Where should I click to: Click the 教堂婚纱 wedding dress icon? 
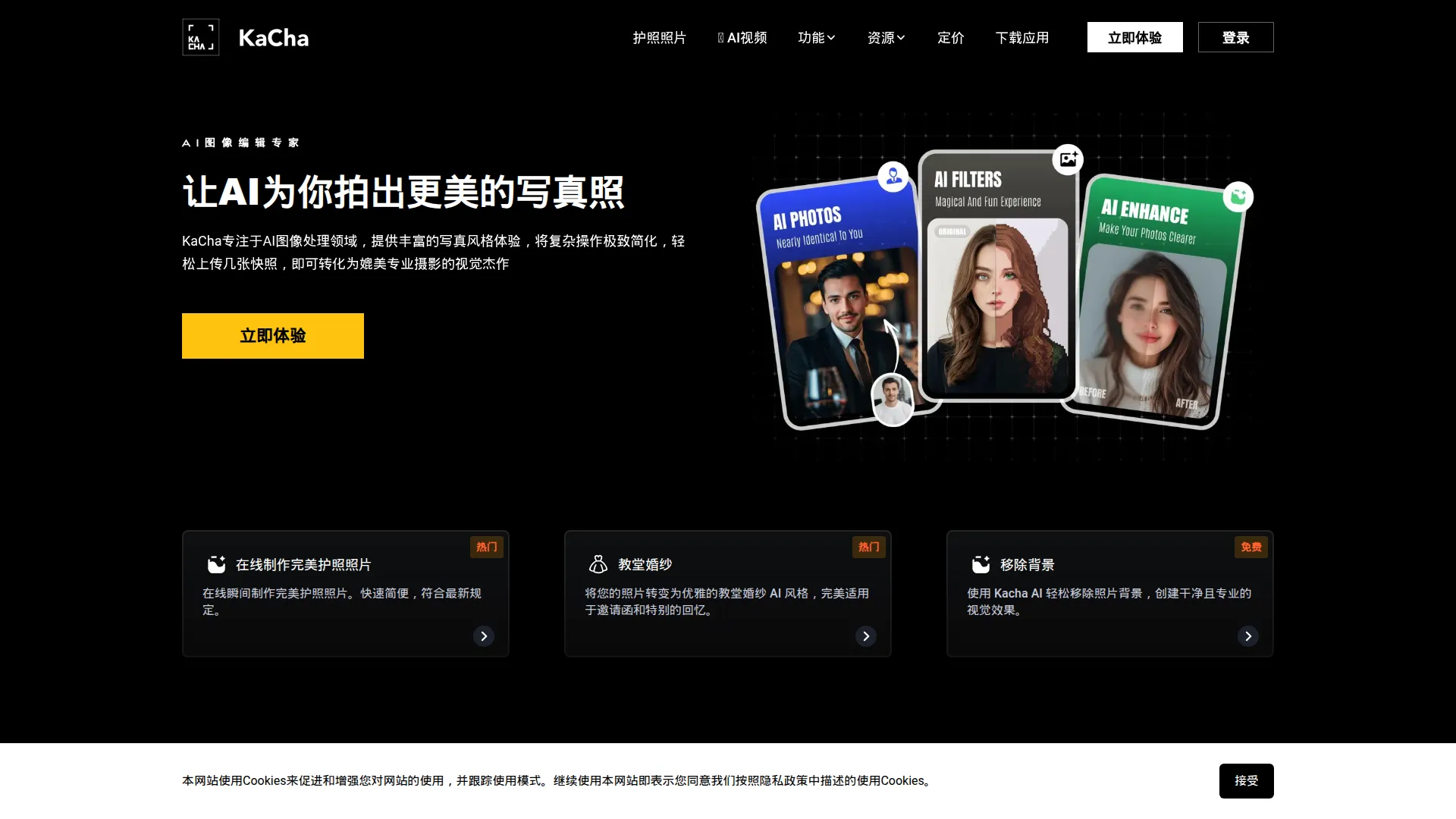coord(598,564)
